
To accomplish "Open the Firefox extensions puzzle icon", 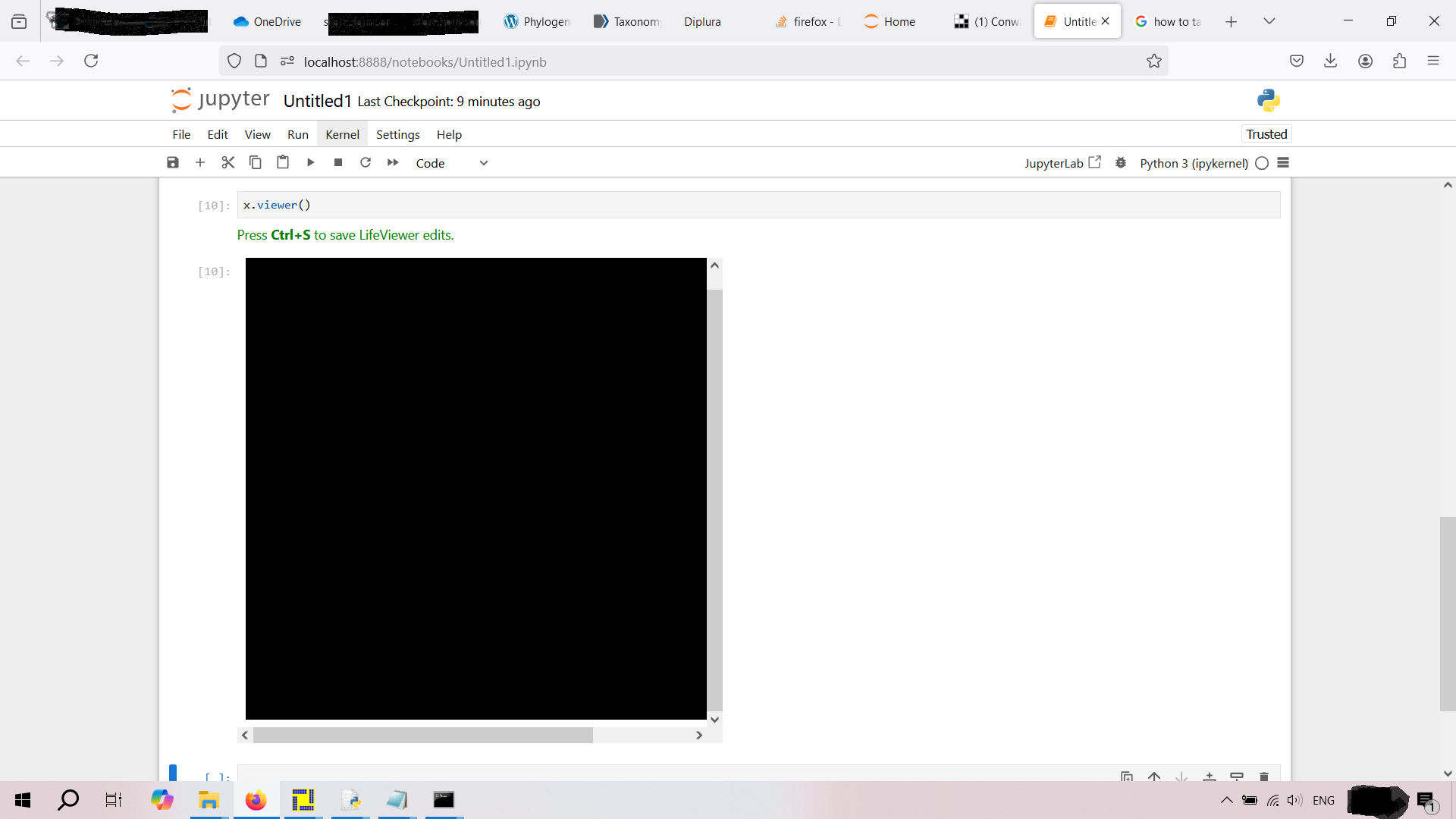I will [1399, 61].
